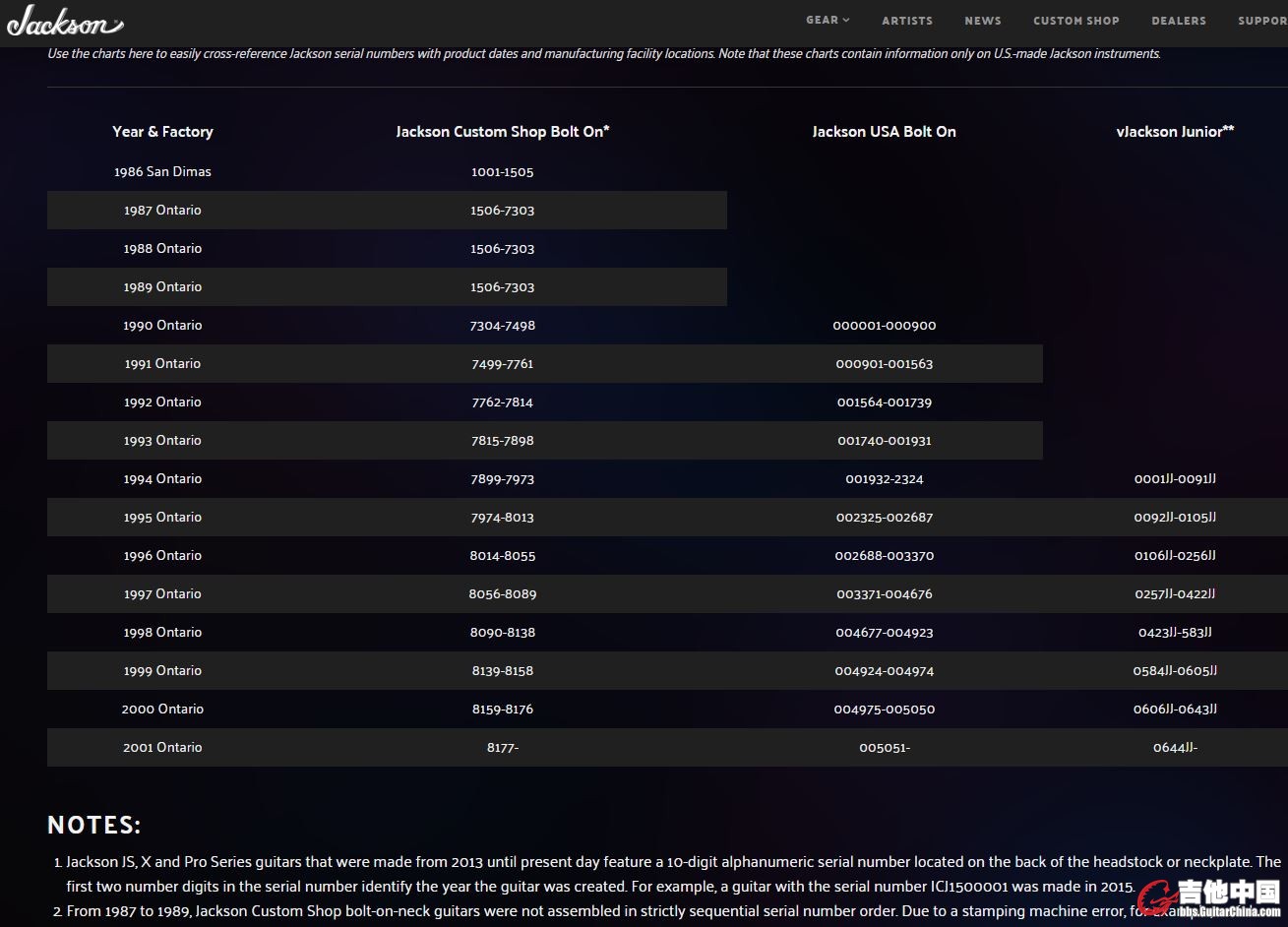
Task: Click the NOTES heading
Action: (94, 825)
